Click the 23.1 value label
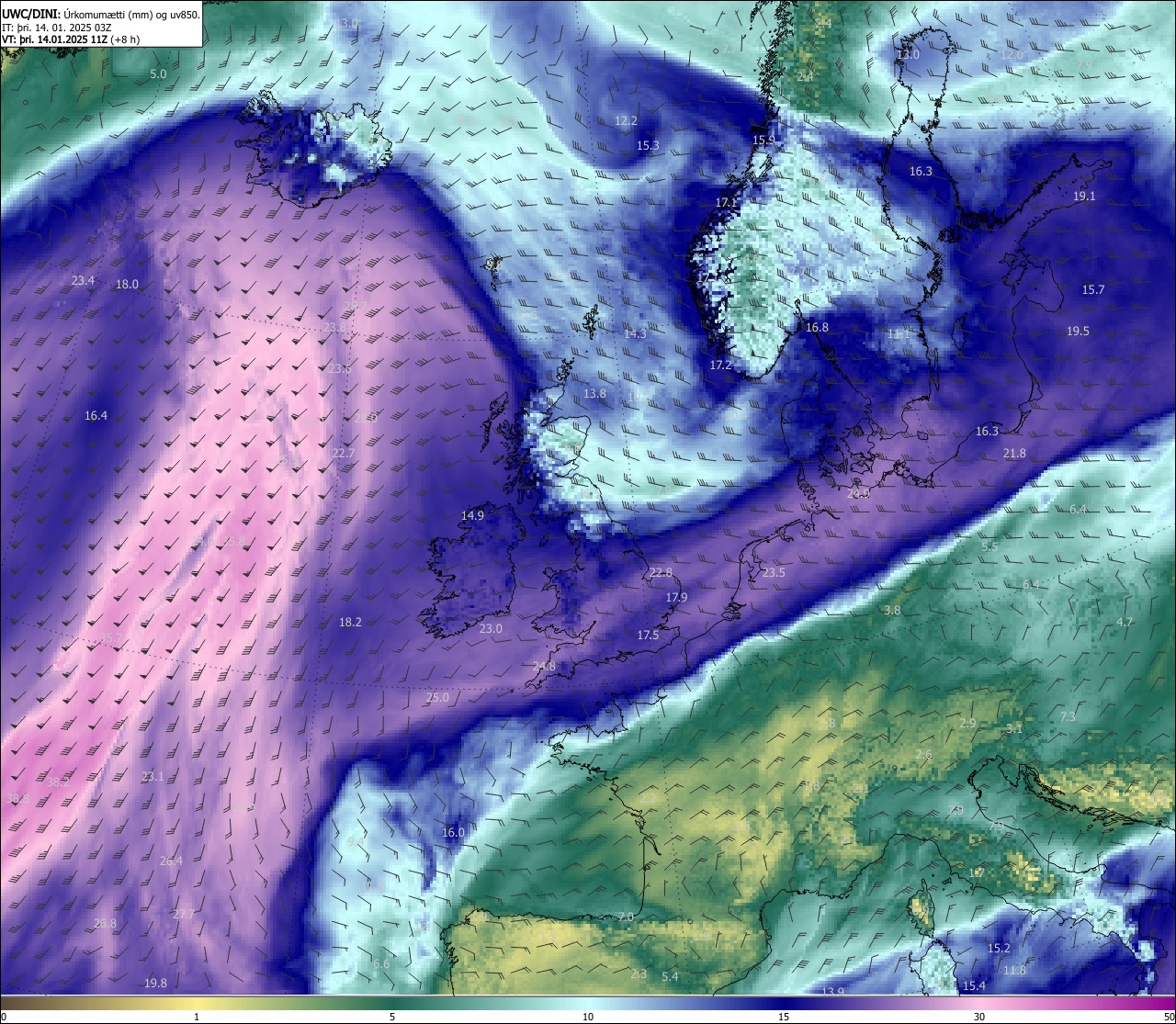The width and height of the screenshot is (1176, 1024). pyautogui.click(x=153, y=776)
